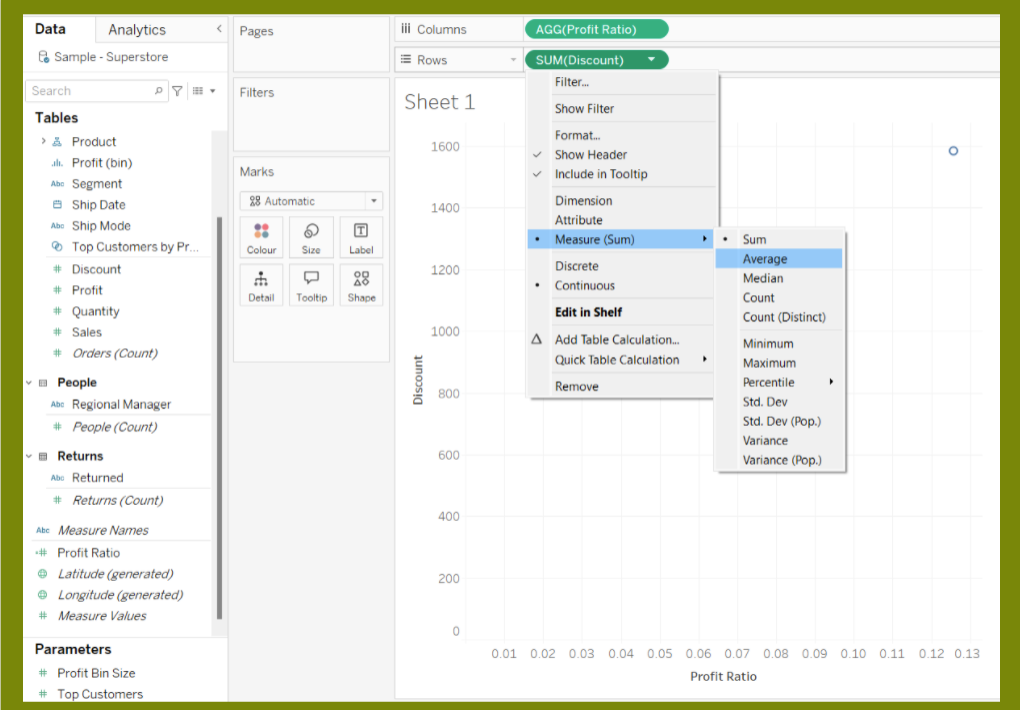The height and width of the screenshot is (710, 1020).
Task: Click the Profit Ratio calculated field icon
Action: pos(42,553)
